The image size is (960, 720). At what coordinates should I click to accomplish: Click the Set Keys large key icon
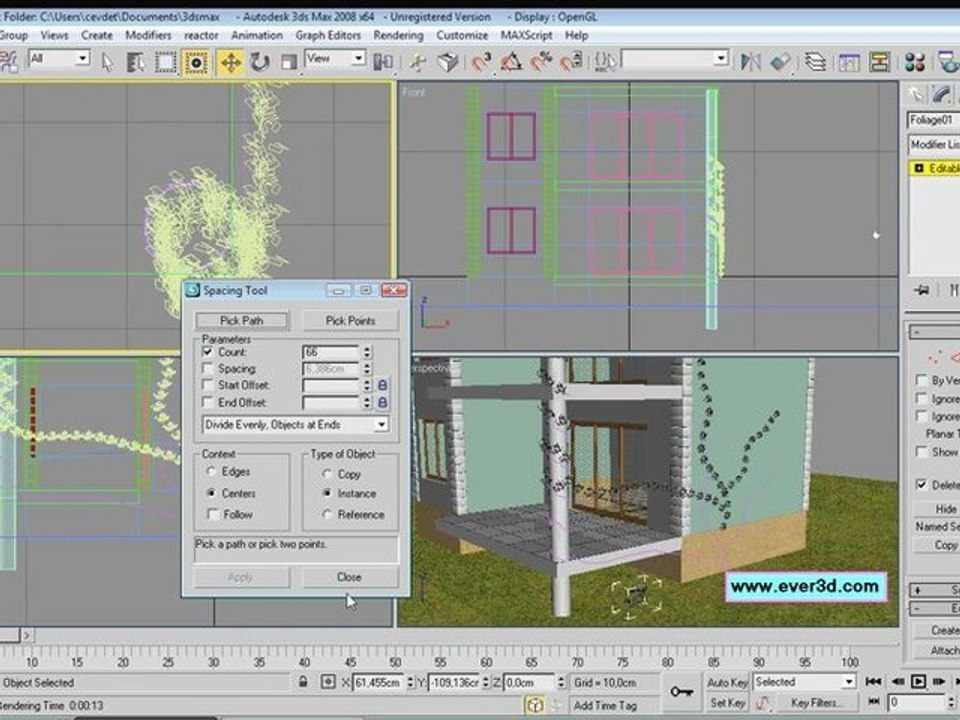[681, 692]
